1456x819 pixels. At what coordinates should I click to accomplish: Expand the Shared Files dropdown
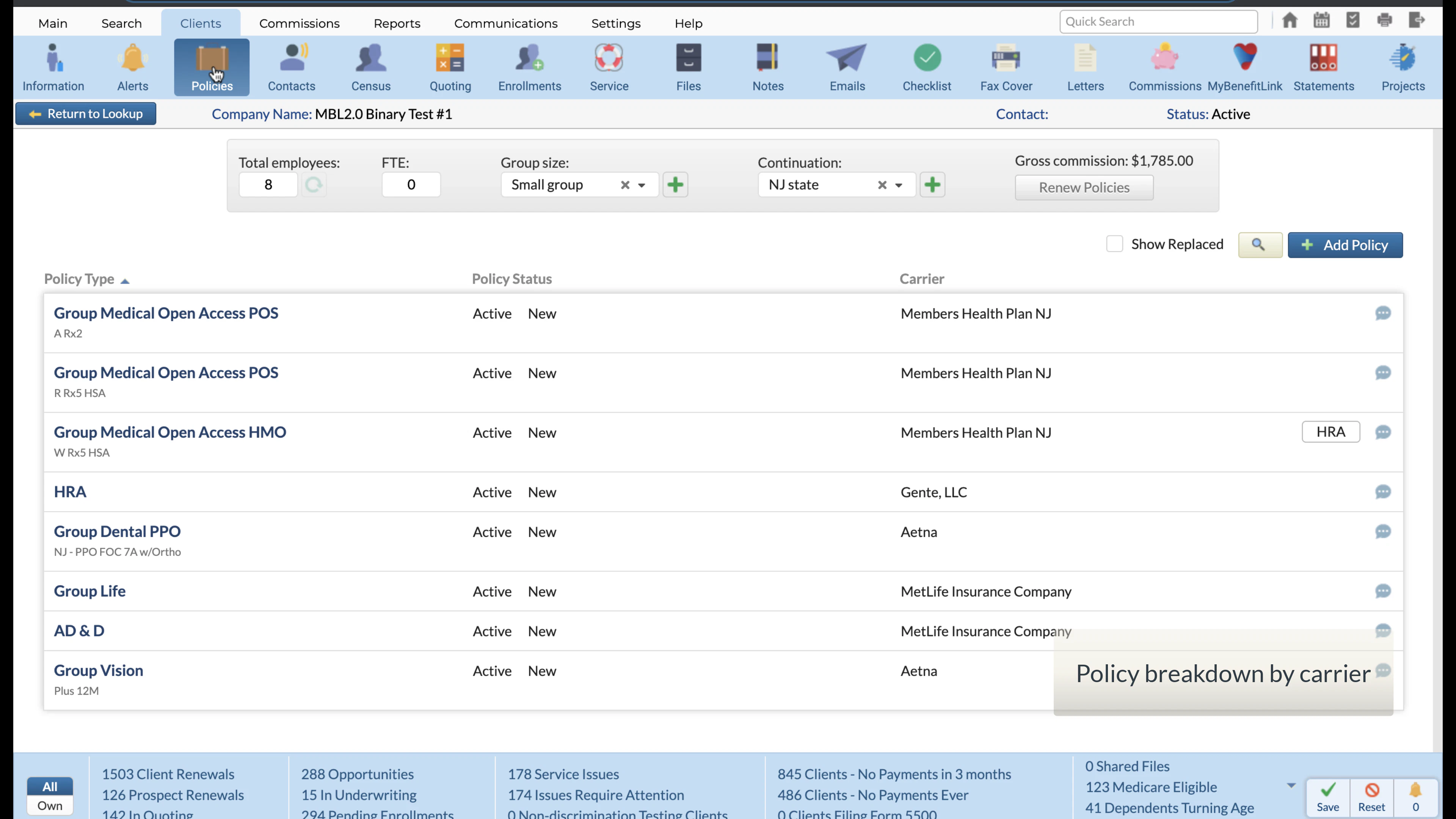(1292, 785)
